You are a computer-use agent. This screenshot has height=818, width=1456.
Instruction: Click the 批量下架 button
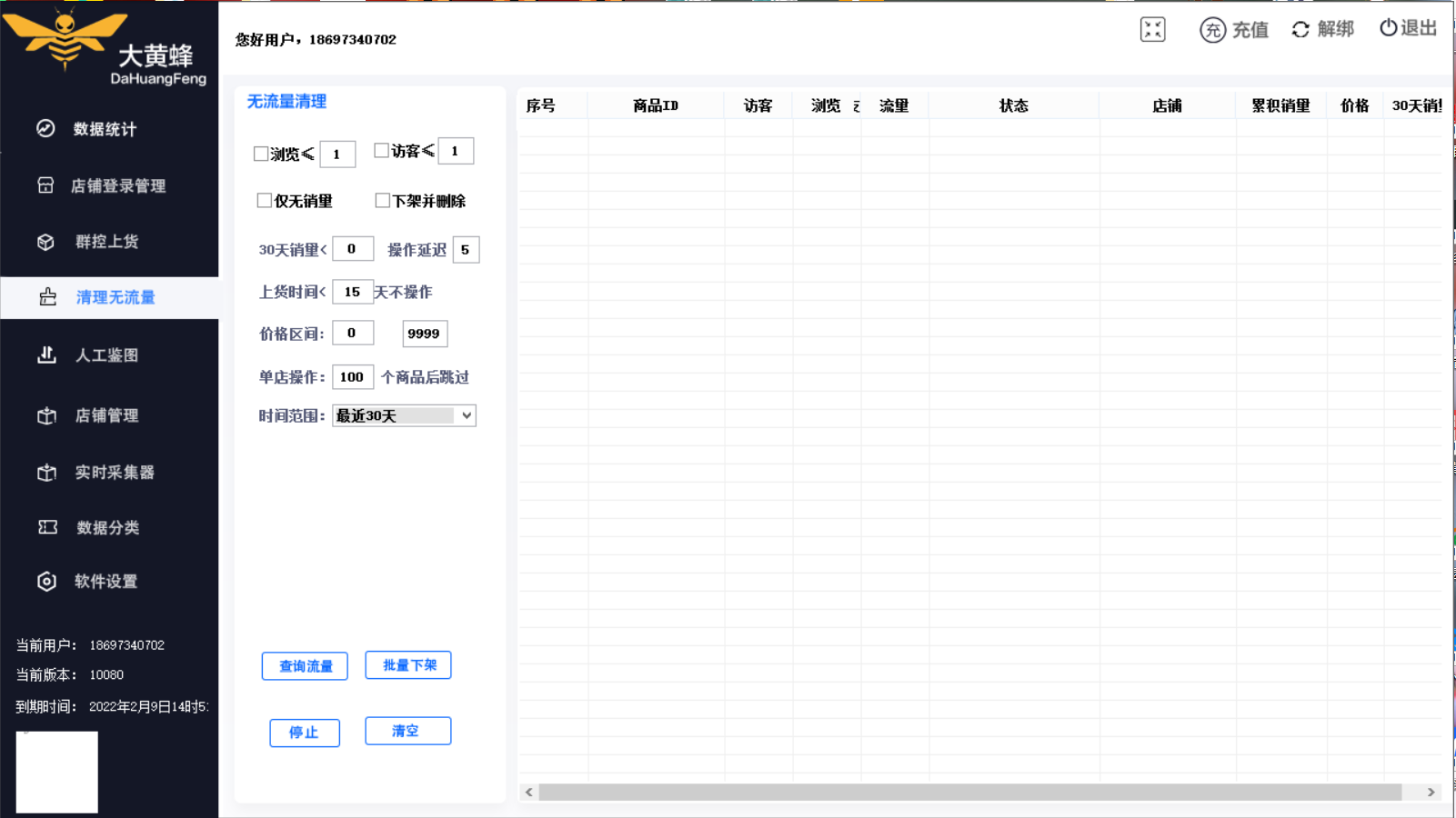point(408,665)
